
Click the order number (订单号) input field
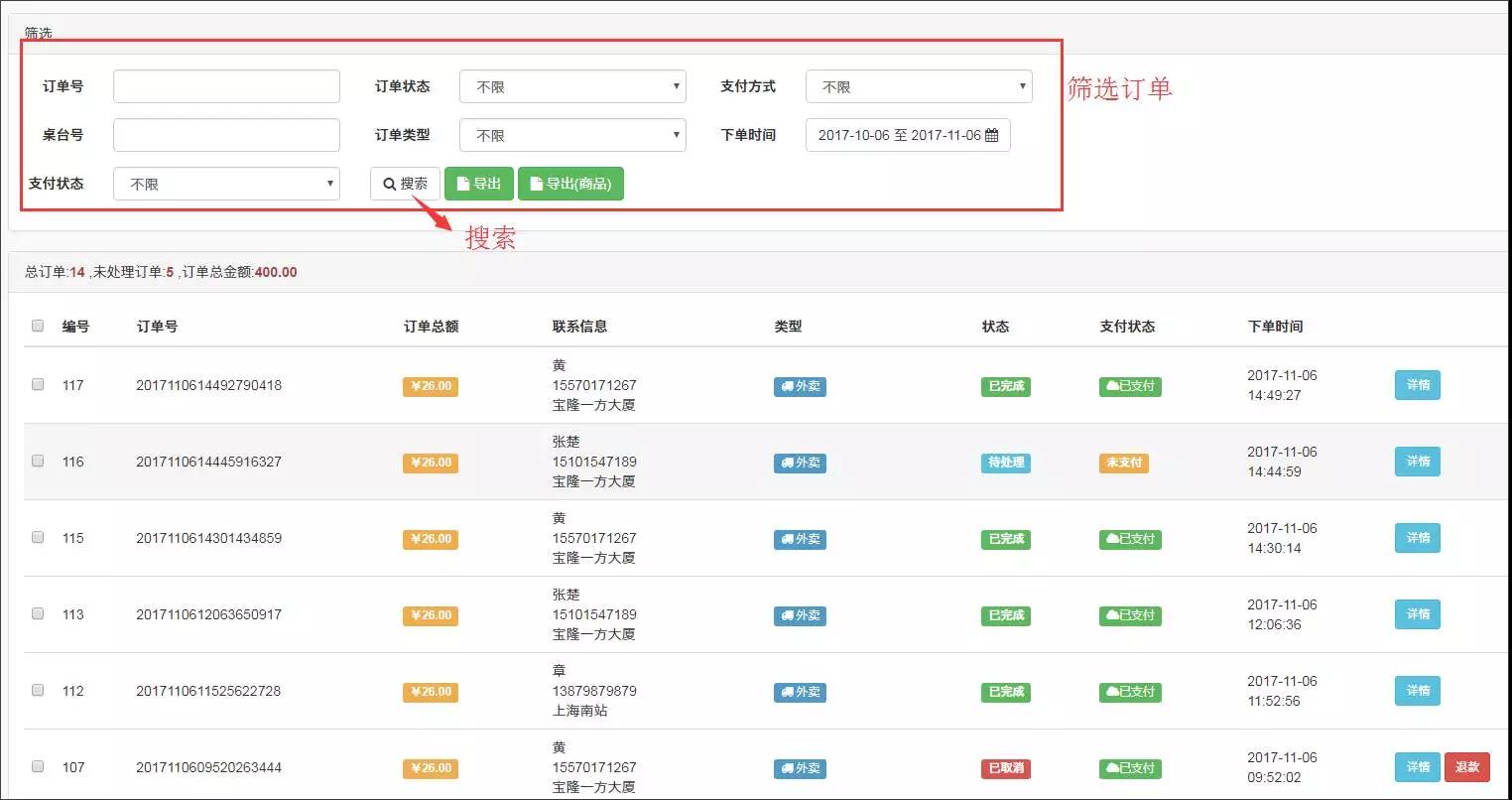[x=226, y=86]
